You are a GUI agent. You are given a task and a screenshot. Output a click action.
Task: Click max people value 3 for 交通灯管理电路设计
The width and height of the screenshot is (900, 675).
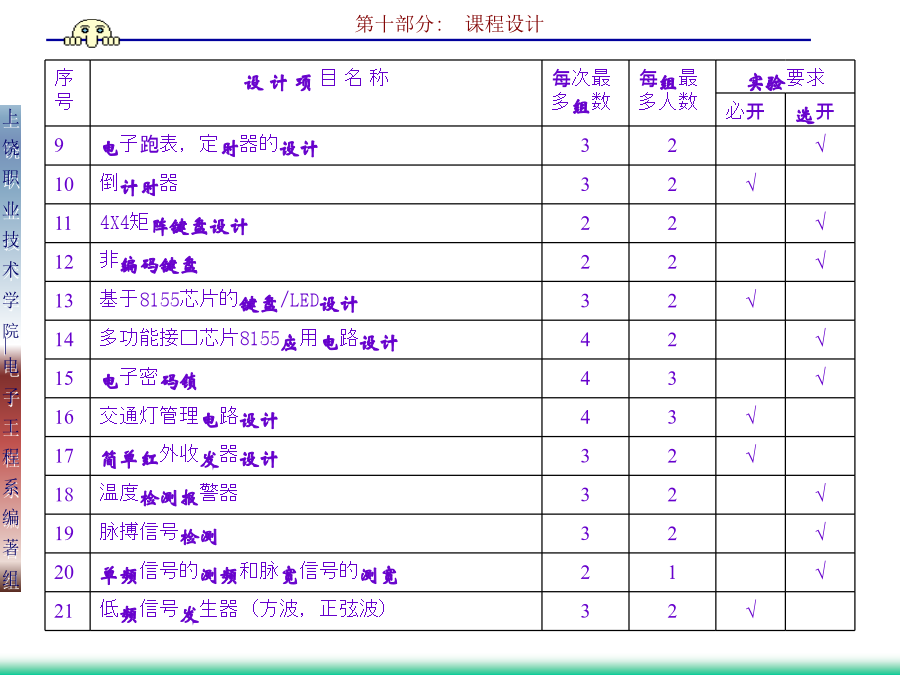(x=672, y=417)
